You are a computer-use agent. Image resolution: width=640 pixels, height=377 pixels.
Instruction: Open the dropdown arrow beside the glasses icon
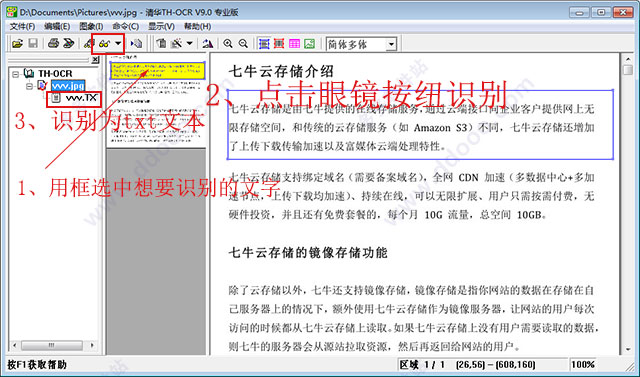tap(118, 43)
